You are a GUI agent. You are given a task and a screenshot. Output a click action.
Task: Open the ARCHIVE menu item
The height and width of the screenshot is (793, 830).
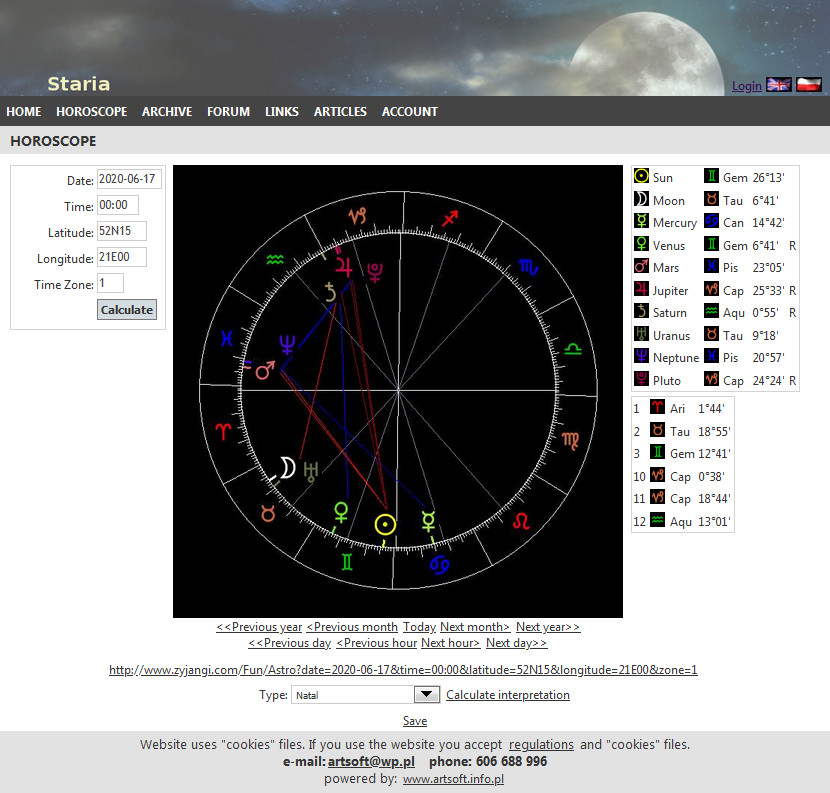167,112
